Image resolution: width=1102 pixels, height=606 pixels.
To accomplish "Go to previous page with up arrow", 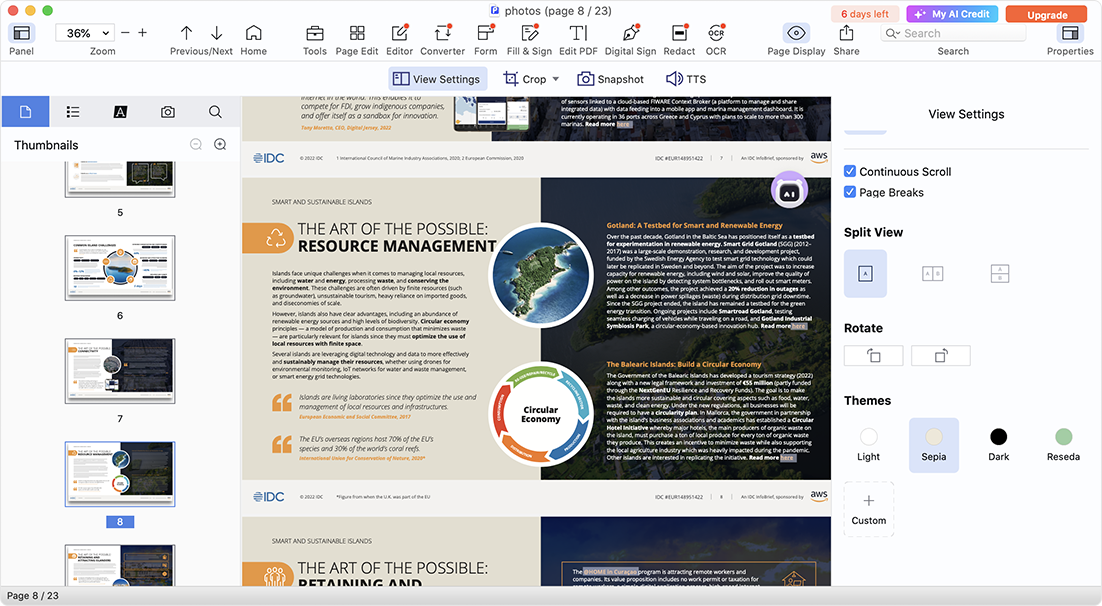I will (x=186, y=33).
